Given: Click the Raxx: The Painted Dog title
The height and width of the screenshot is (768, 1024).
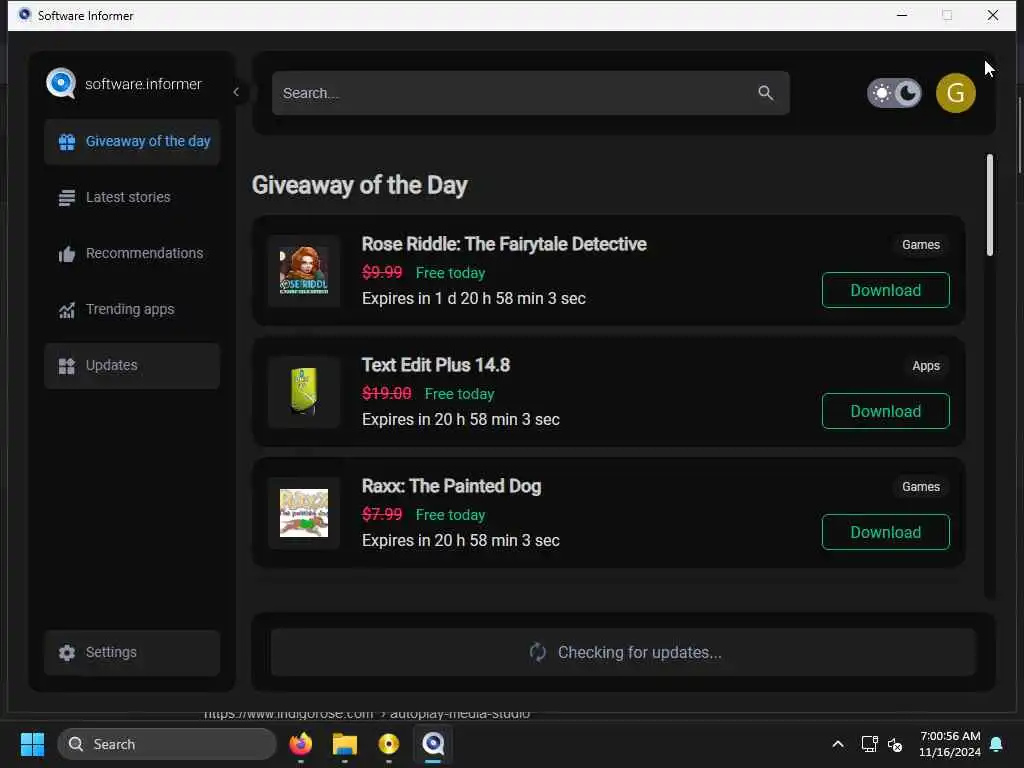Looking at the screenshot, I should pyautogui.click(x=451, y=487).
